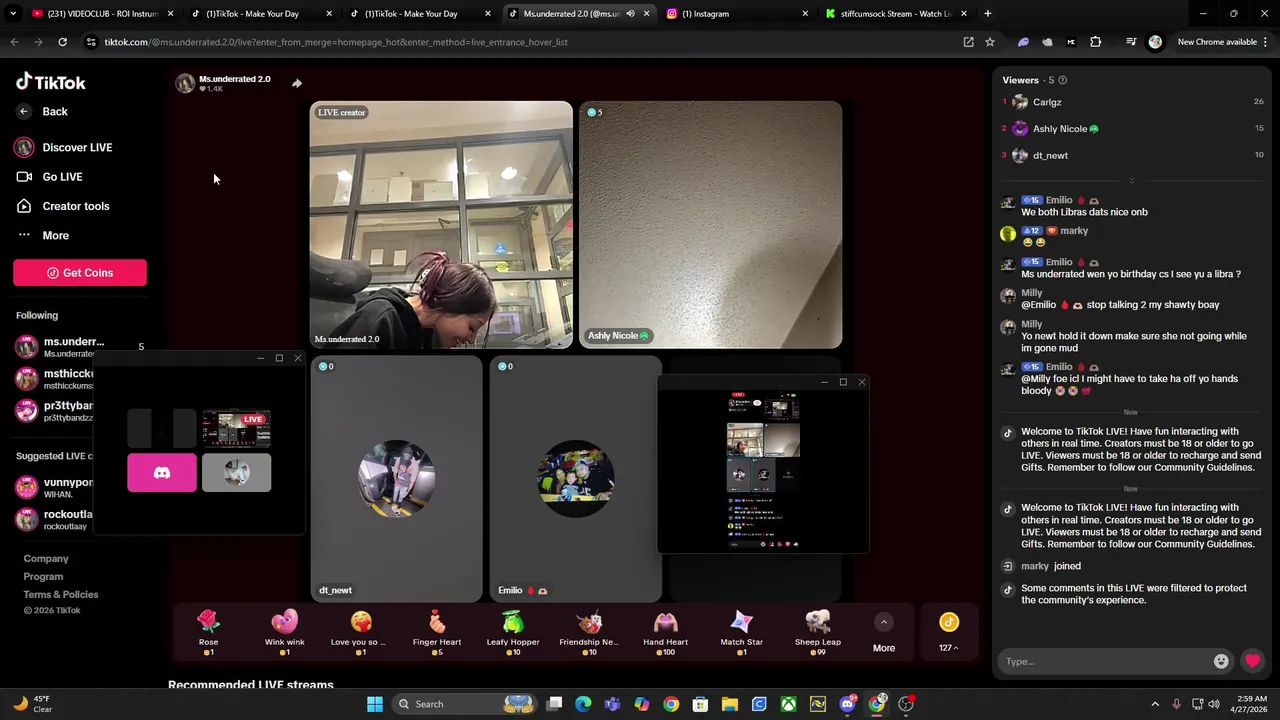Viewport: 1280px width, 720px height.
Task: Send the Sheep Leap gift
Action: 818,632
